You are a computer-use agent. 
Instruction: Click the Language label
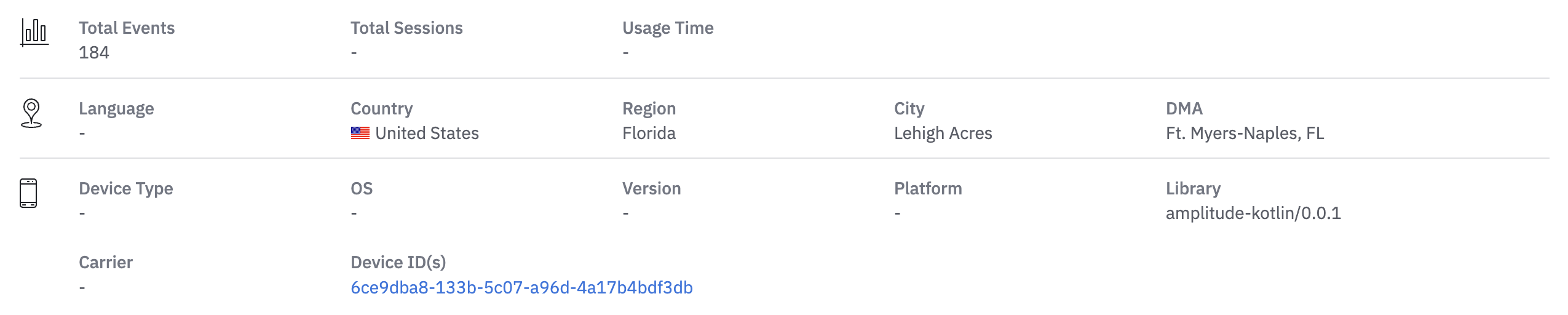click(x=116, y=109)
